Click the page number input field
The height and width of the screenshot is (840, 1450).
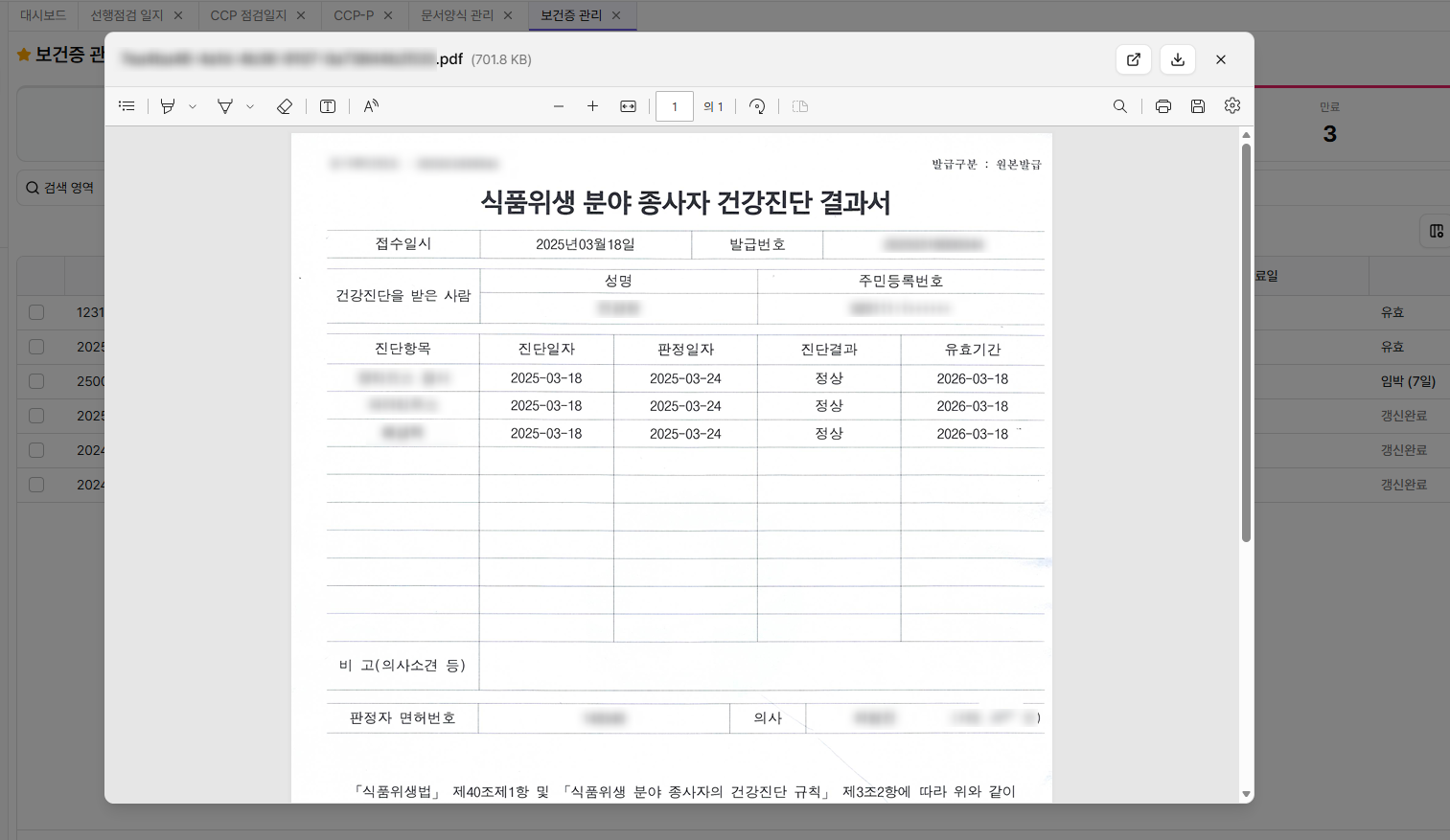pyautogui.click(x=675, y=106)
